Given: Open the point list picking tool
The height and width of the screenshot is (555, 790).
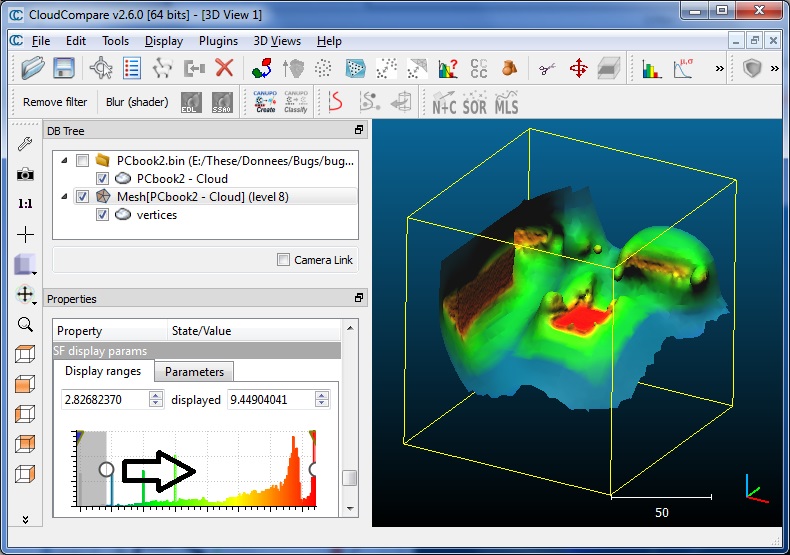Looking at the screenshot, I should [x=132, y=67].
